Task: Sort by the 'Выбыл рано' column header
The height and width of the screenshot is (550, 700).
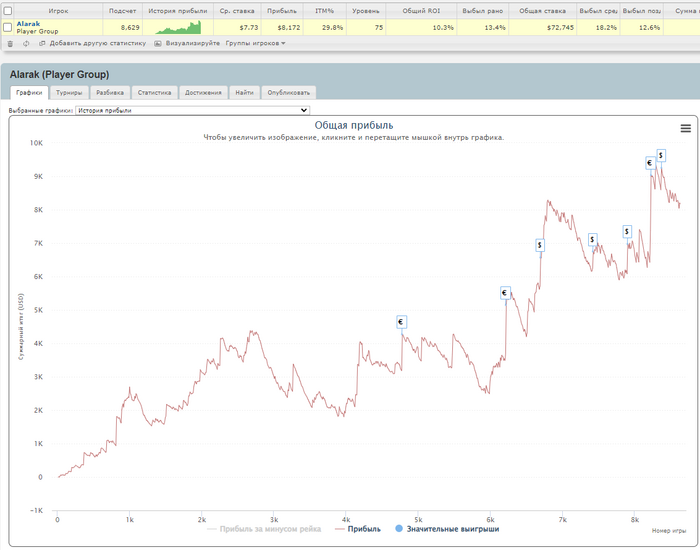Action: (483, 11)
